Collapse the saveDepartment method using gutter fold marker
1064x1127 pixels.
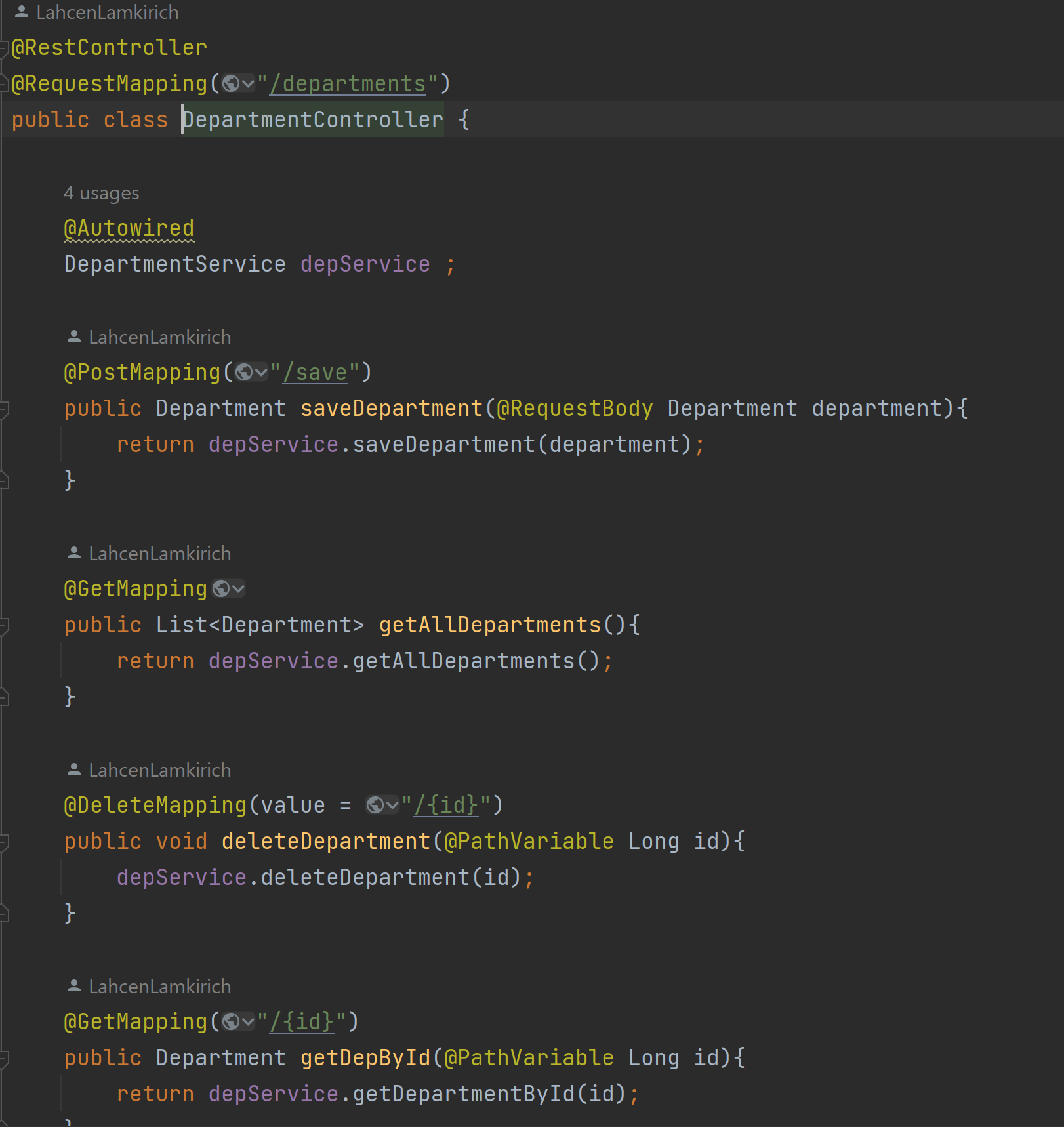(3, 409)
